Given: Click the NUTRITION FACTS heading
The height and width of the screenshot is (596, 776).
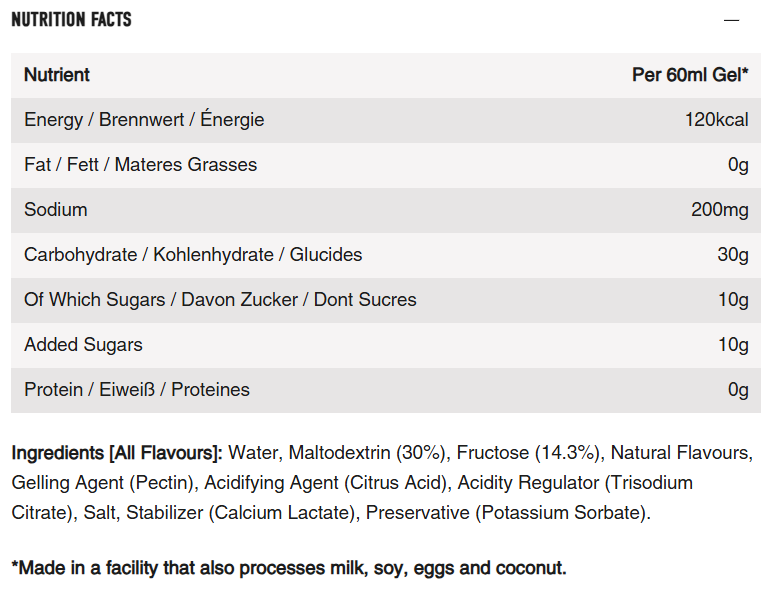Looking at the screenshot, I should [71, 20].
